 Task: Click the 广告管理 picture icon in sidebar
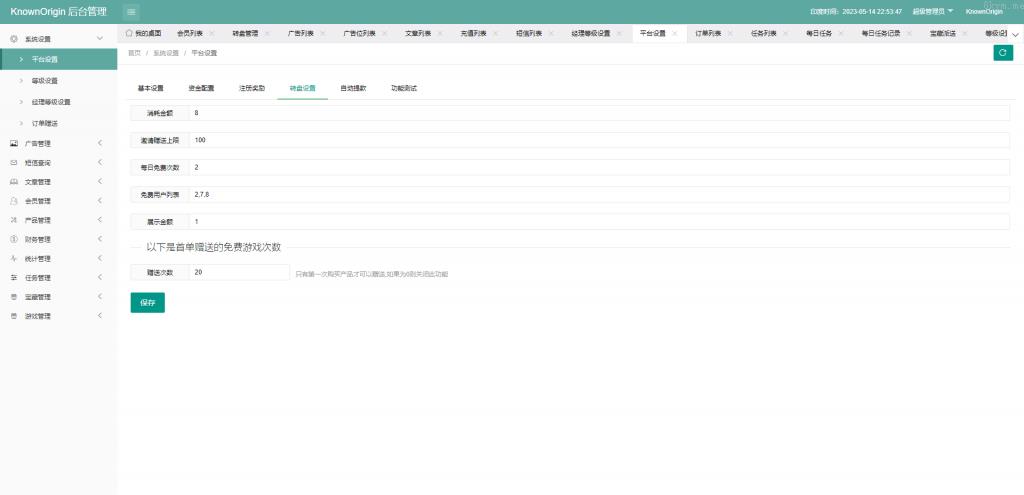14,144
